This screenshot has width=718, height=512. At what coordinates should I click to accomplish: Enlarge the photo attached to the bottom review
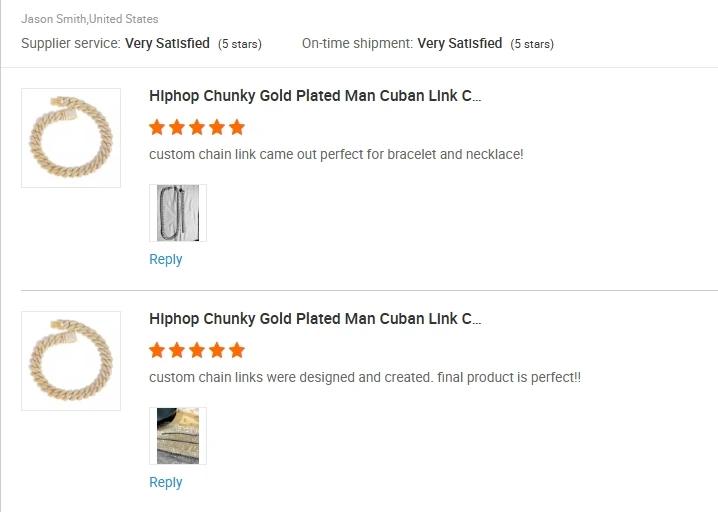178,436
